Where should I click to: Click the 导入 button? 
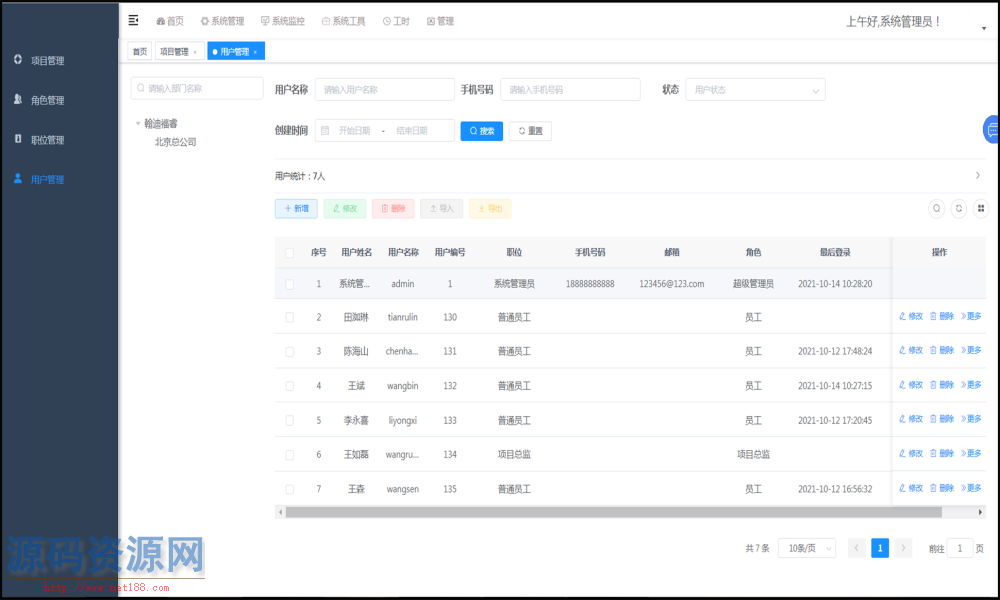[441, 209]
